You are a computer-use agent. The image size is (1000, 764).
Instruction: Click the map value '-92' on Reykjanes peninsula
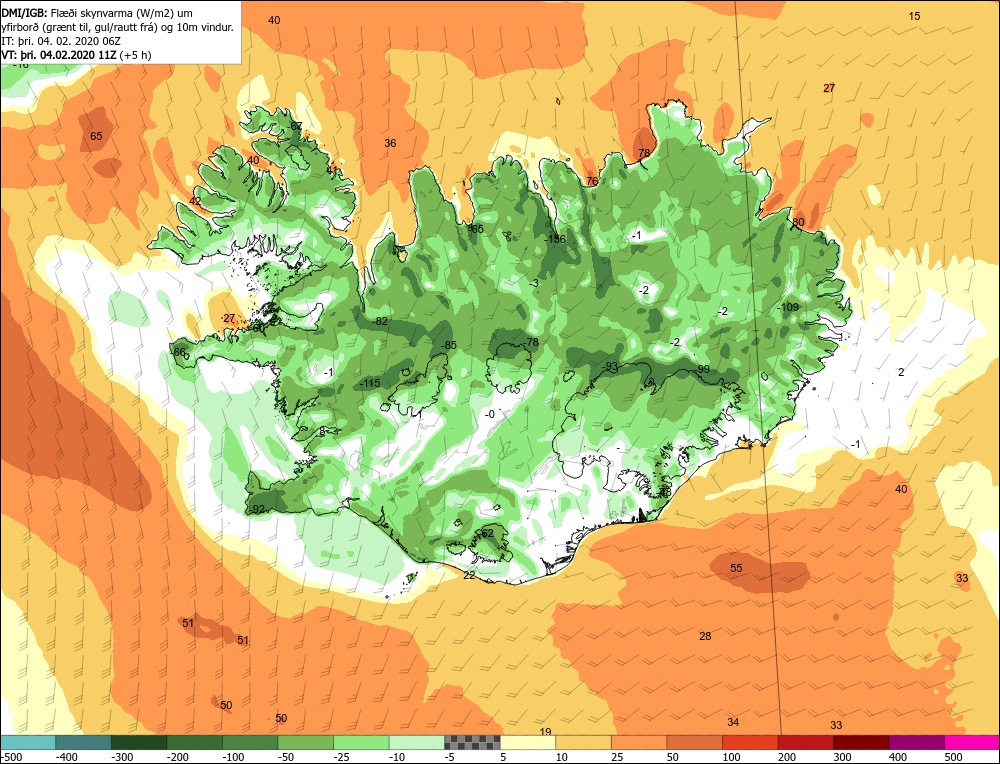(x=257, y=510)
